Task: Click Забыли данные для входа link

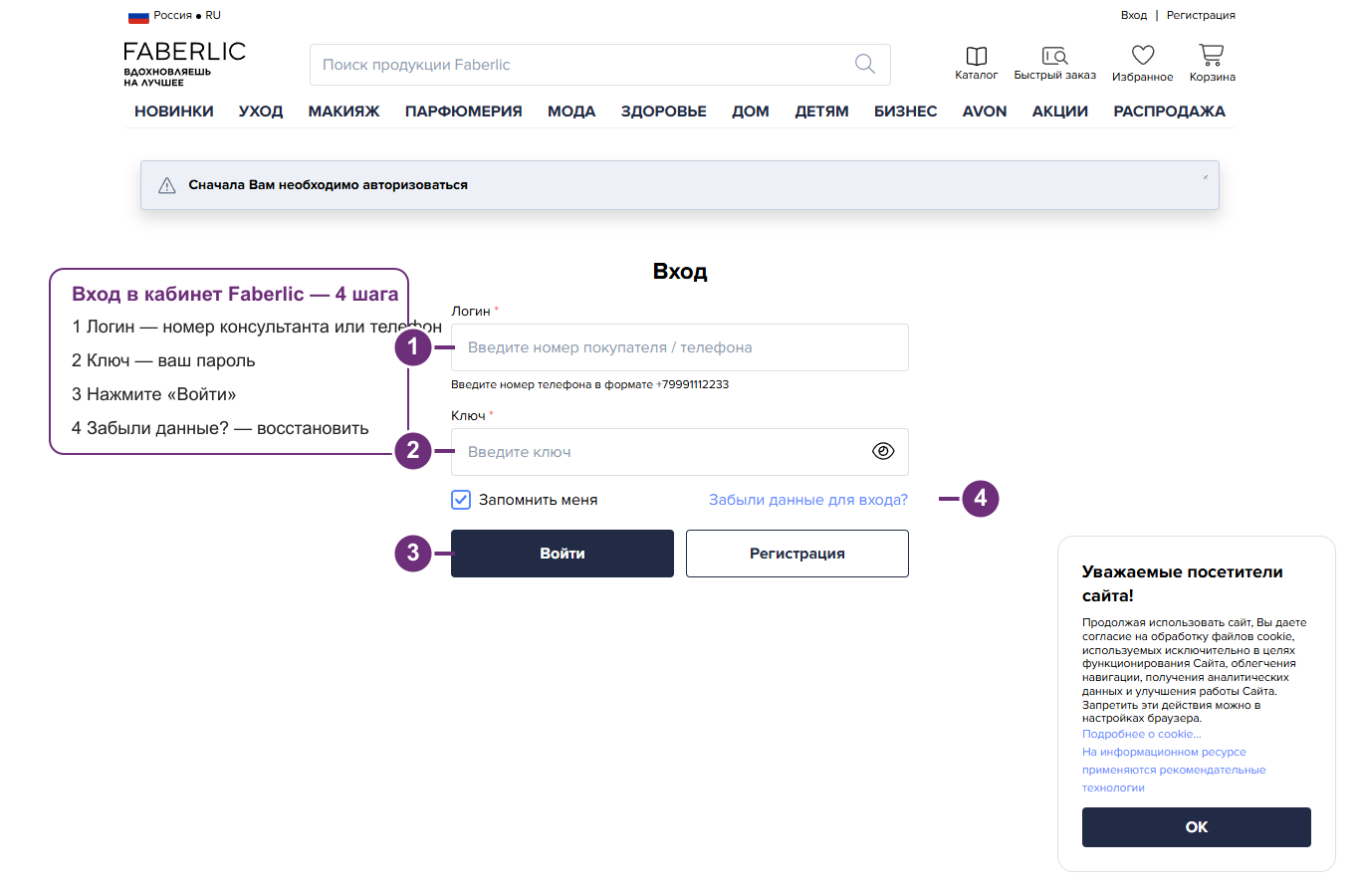Action: coord(808,500)
